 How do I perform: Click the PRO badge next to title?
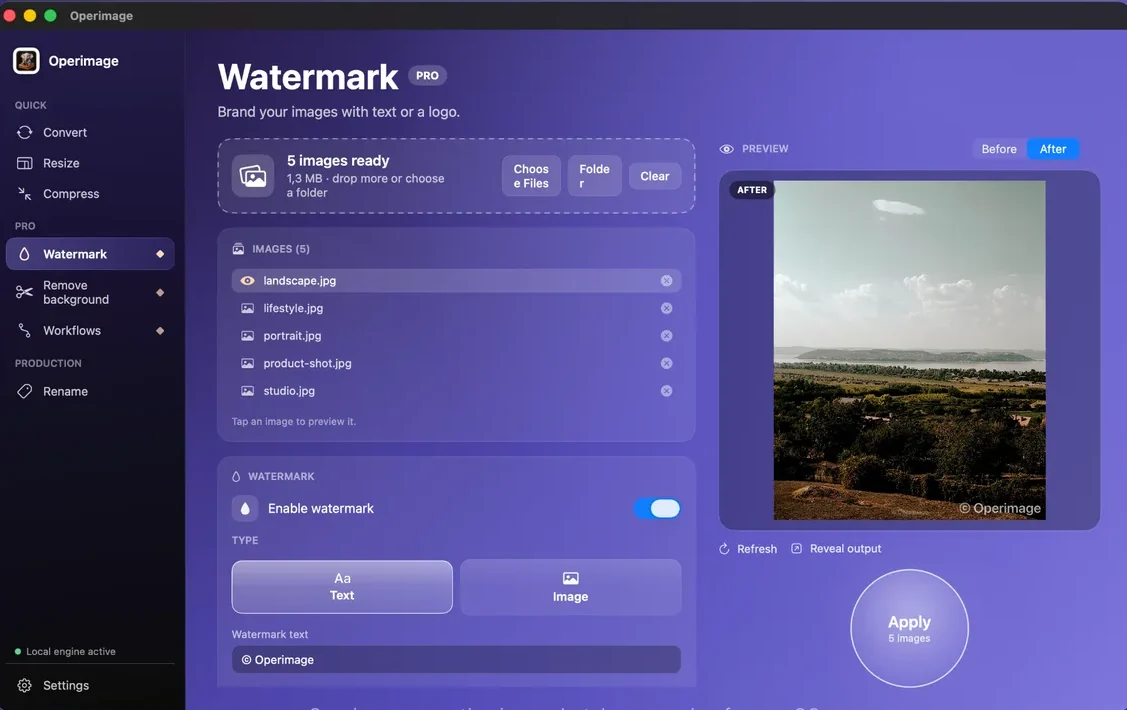[x=427, y=75]
